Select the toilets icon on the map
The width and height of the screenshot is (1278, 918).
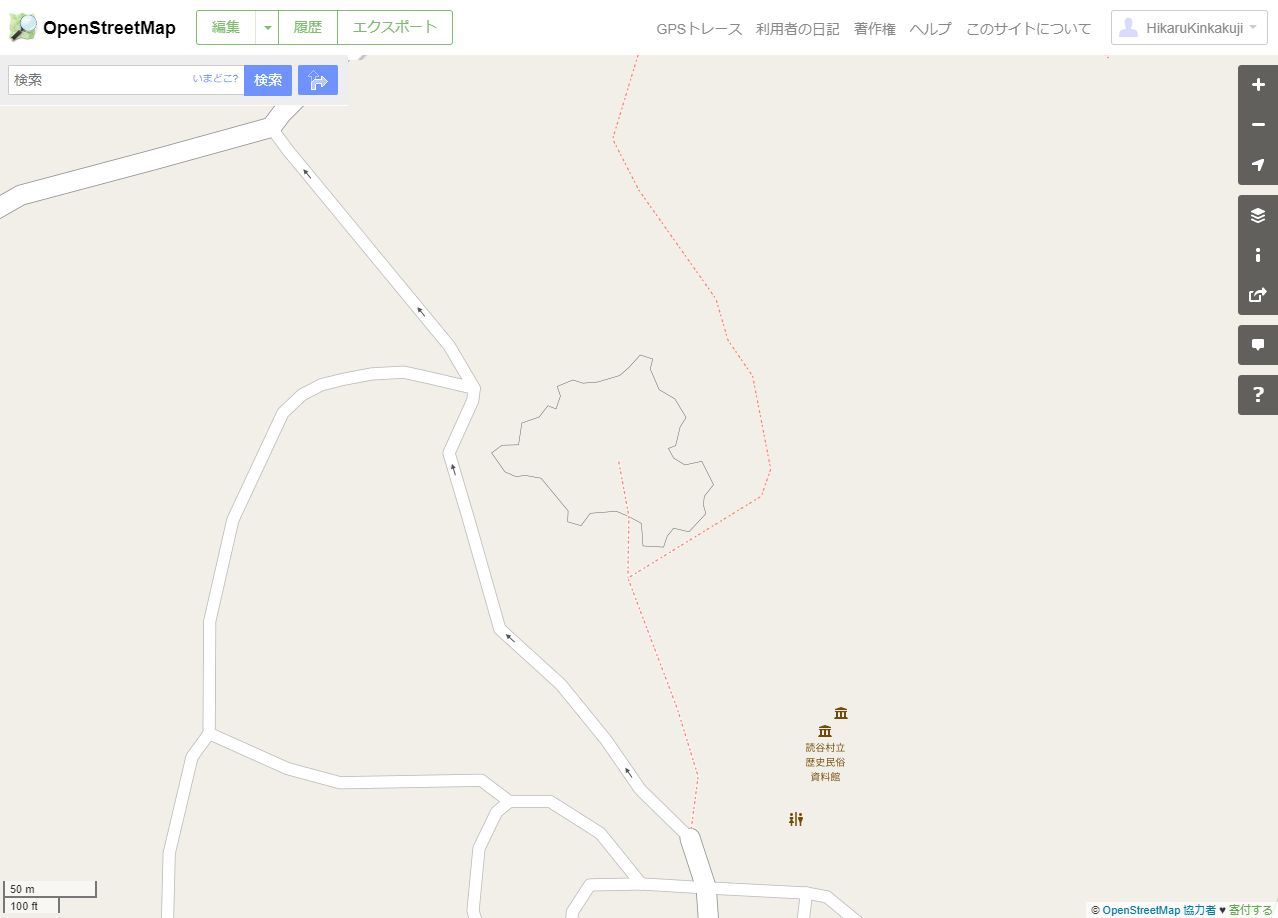coord(796,819)
